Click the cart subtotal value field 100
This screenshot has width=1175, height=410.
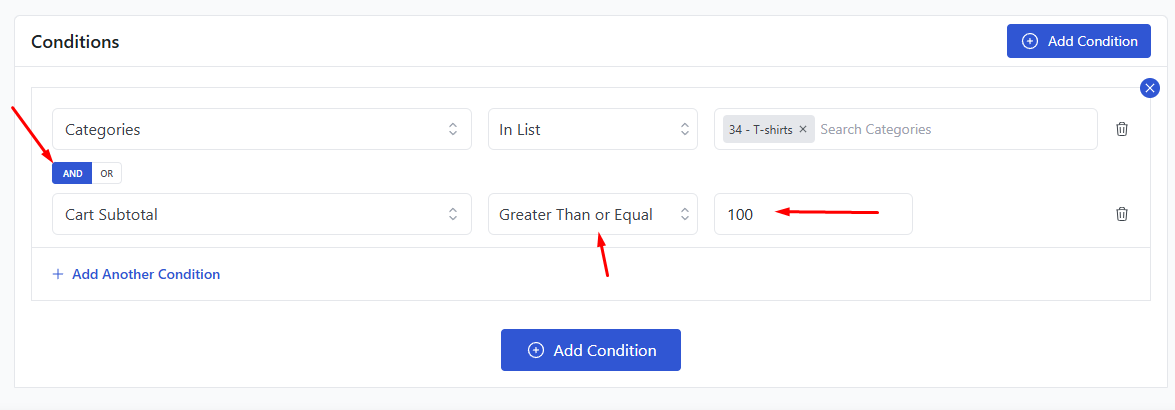[x=813, y=214]
